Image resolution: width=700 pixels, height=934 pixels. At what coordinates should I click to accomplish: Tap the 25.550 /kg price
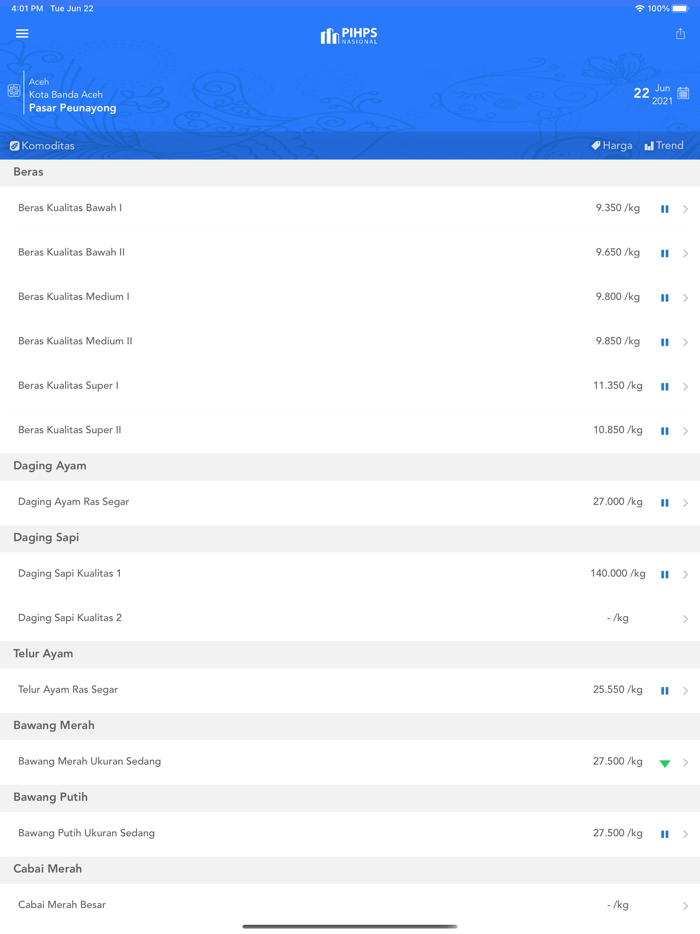pyautogui.click(x=618, y=689)
